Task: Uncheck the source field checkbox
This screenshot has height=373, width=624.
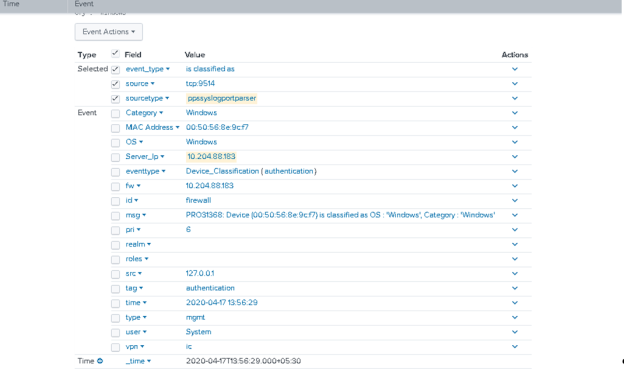Action: click(115, 84)
